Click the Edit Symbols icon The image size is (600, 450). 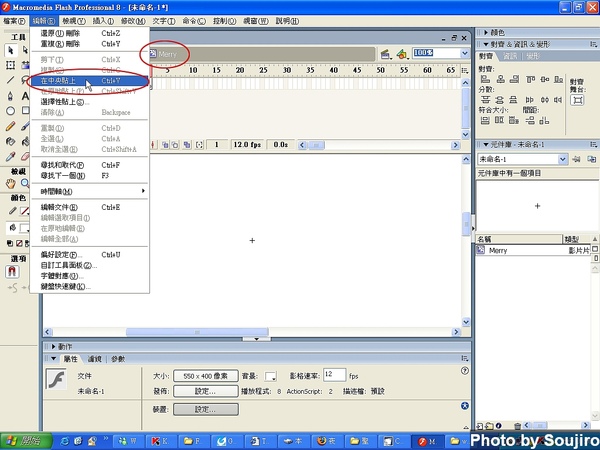pyautogui.click(x=400, y=53)
